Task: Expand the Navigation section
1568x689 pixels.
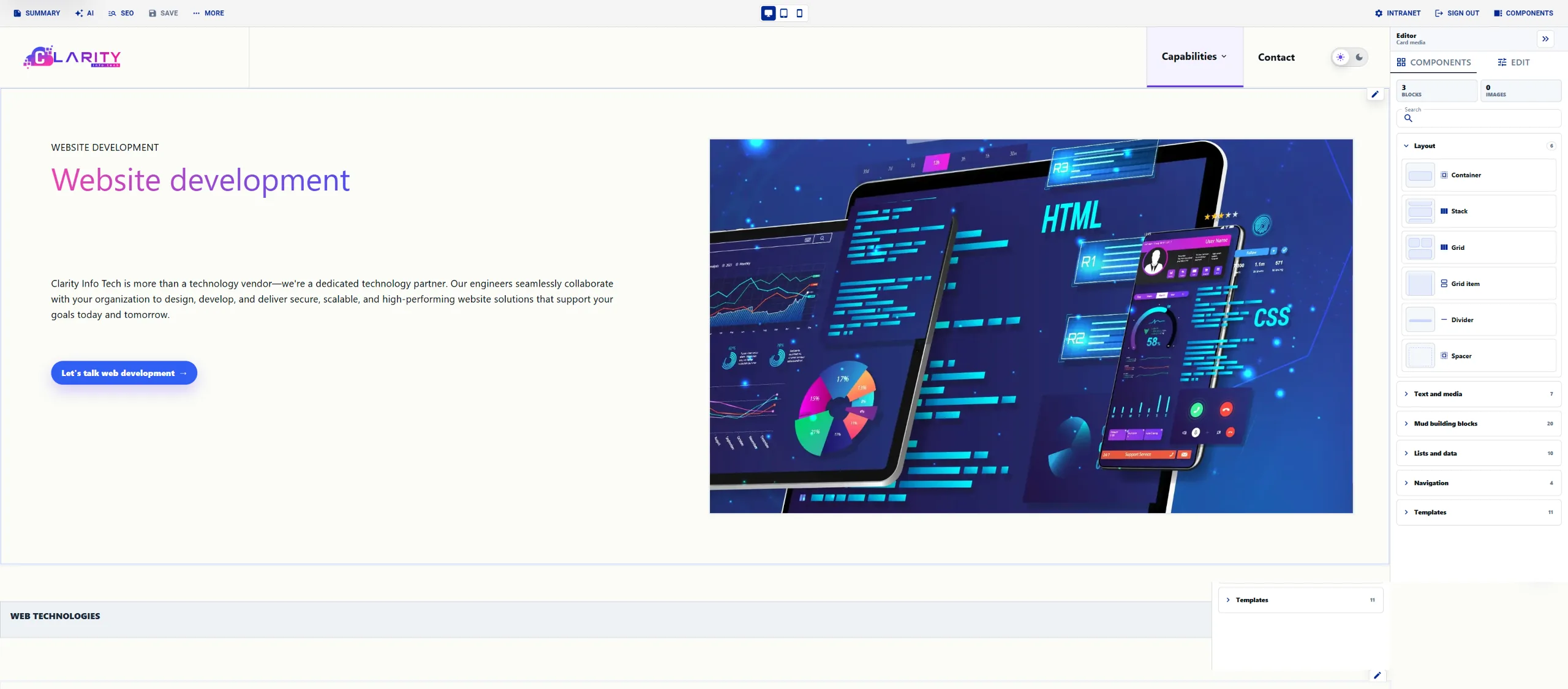Action: point(1479,483)
